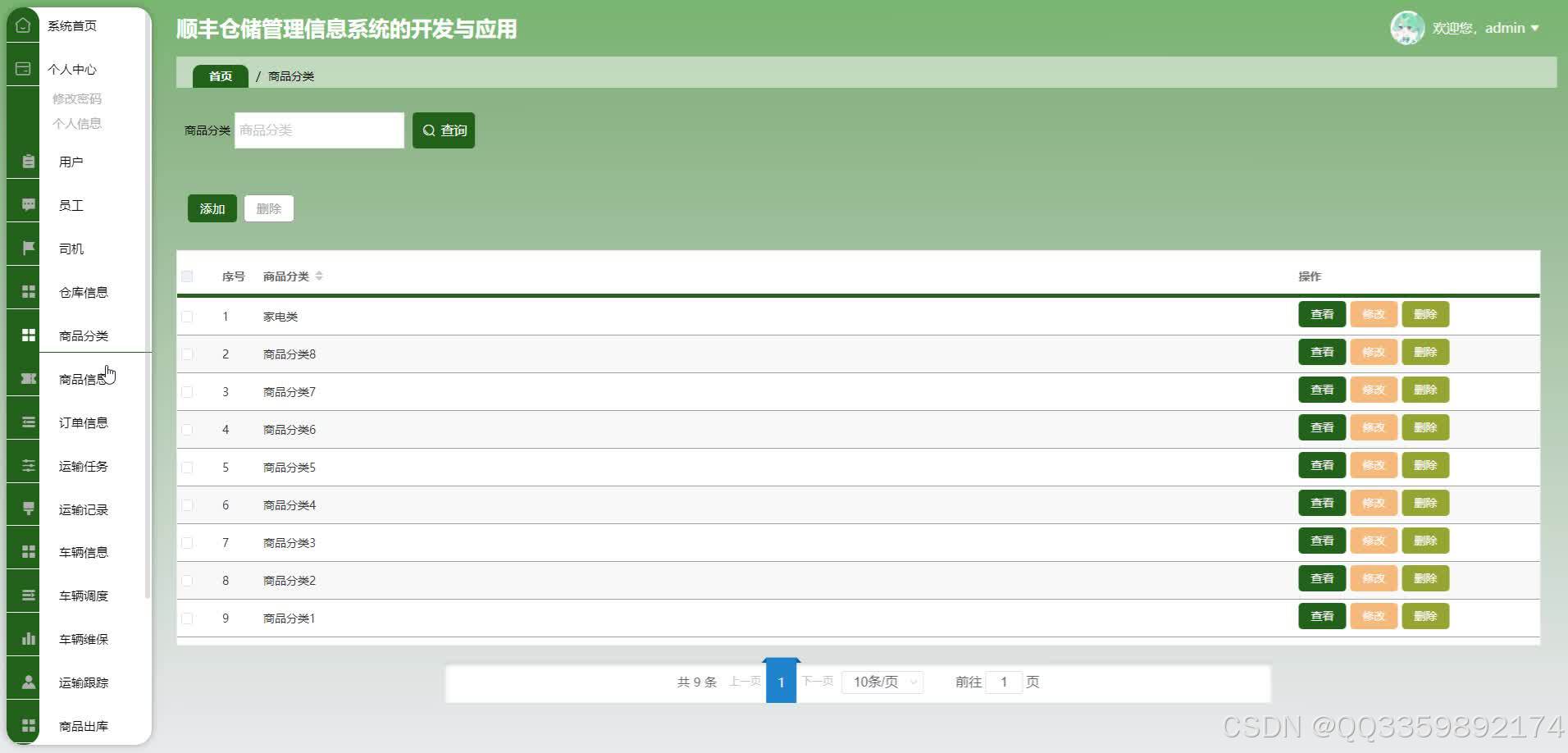Click the 删除 button next to 添加
The width and height of the screenshot is (1568, 753).
(x=269, y=208)
